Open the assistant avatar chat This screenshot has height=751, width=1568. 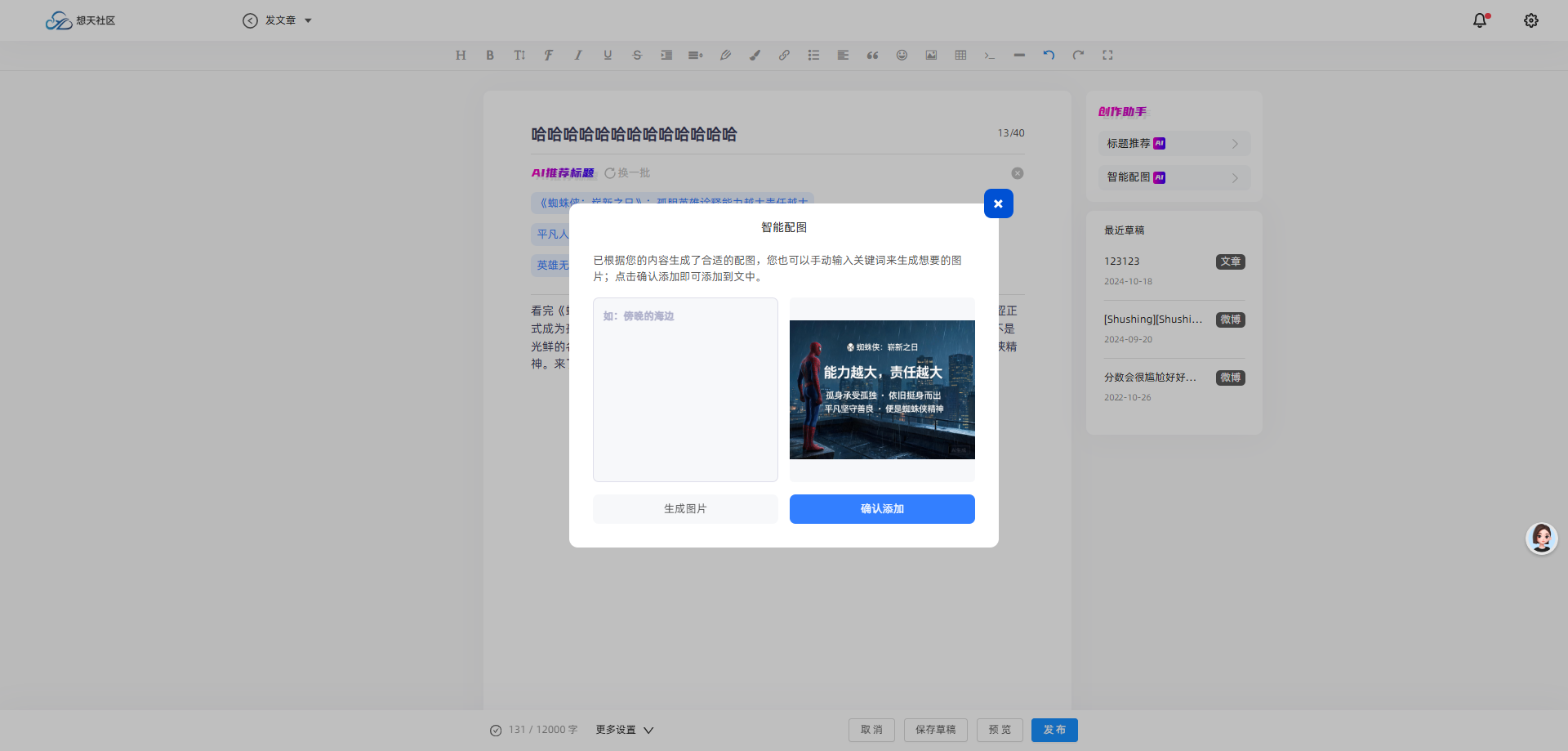1542,539
